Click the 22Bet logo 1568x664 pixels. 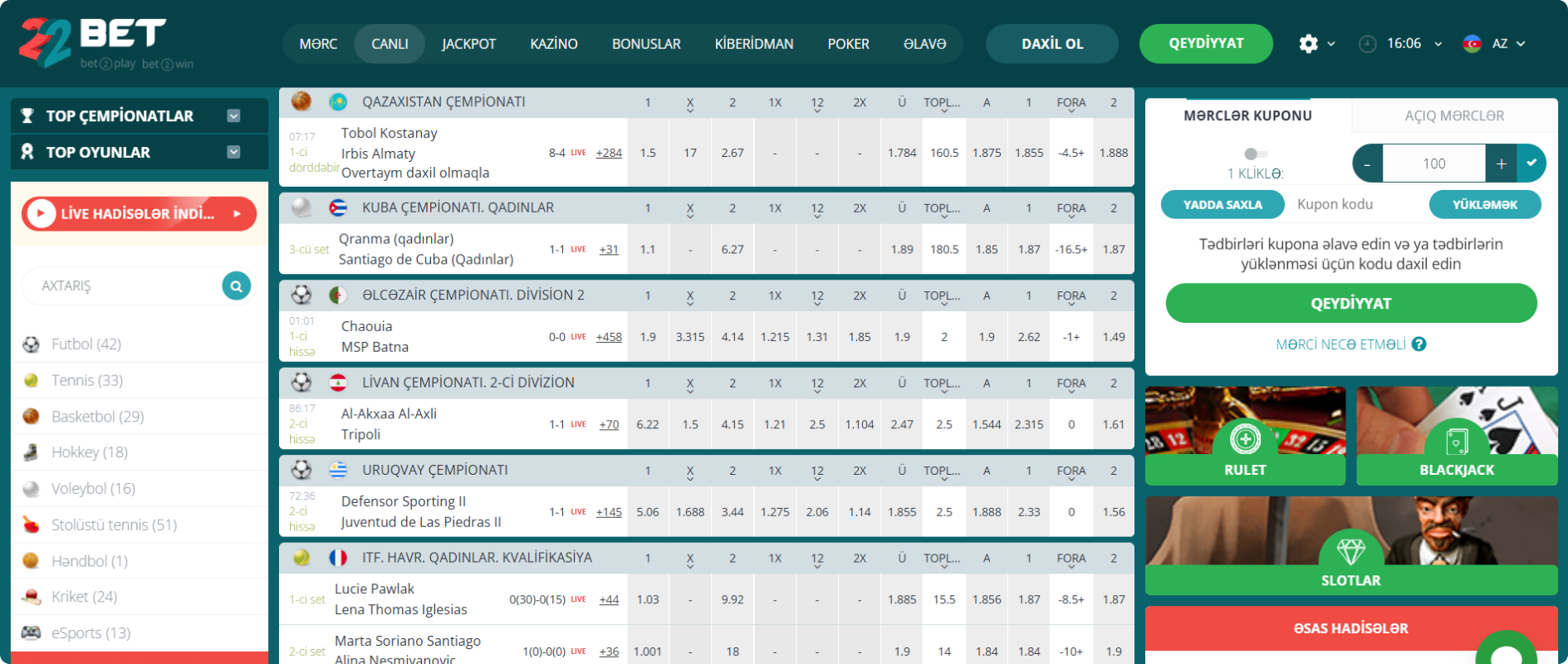[106, 43]
